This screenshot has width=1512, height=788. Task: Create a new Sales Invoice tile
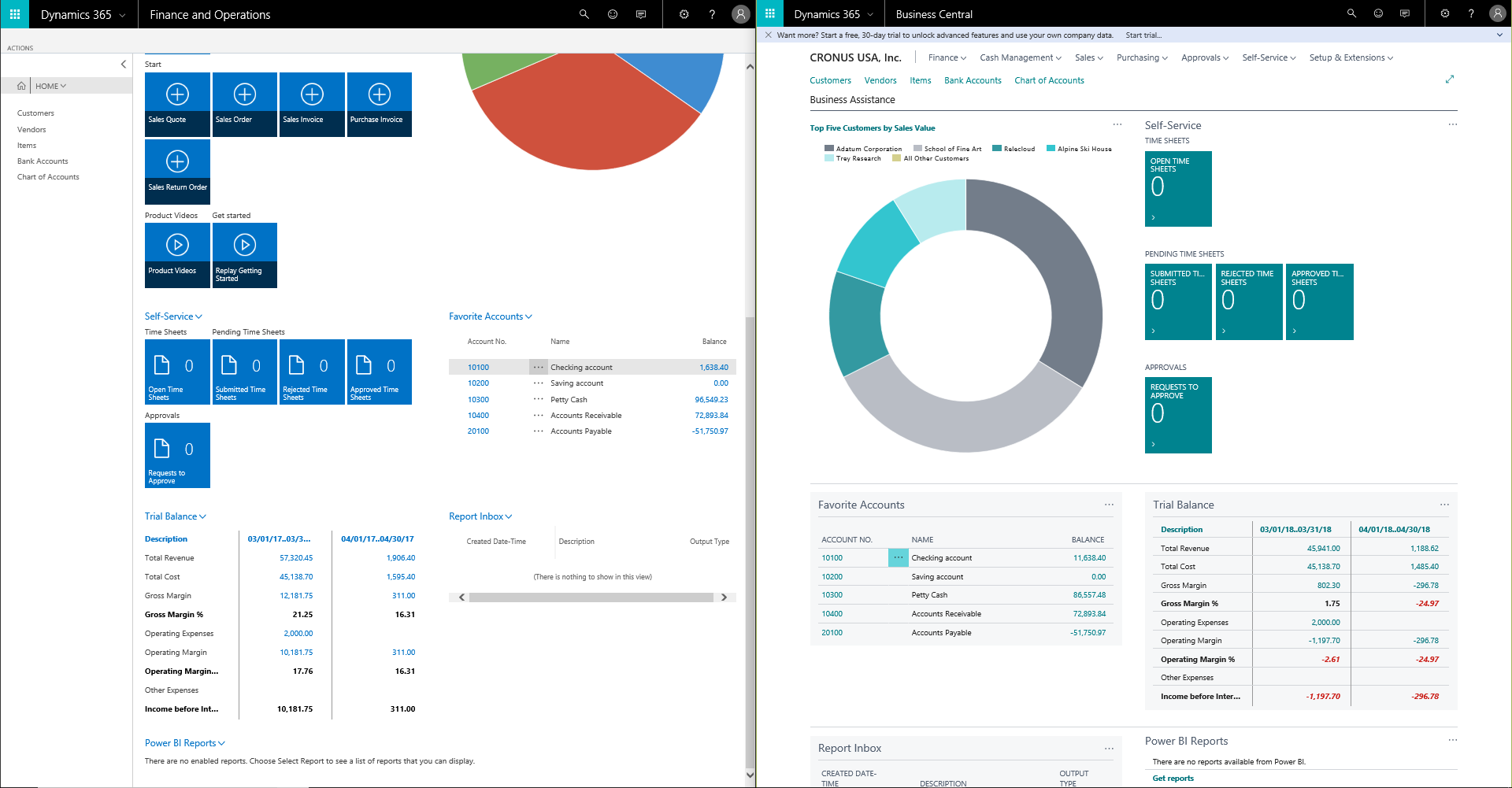pyautogui.click(x=313, y=105)
